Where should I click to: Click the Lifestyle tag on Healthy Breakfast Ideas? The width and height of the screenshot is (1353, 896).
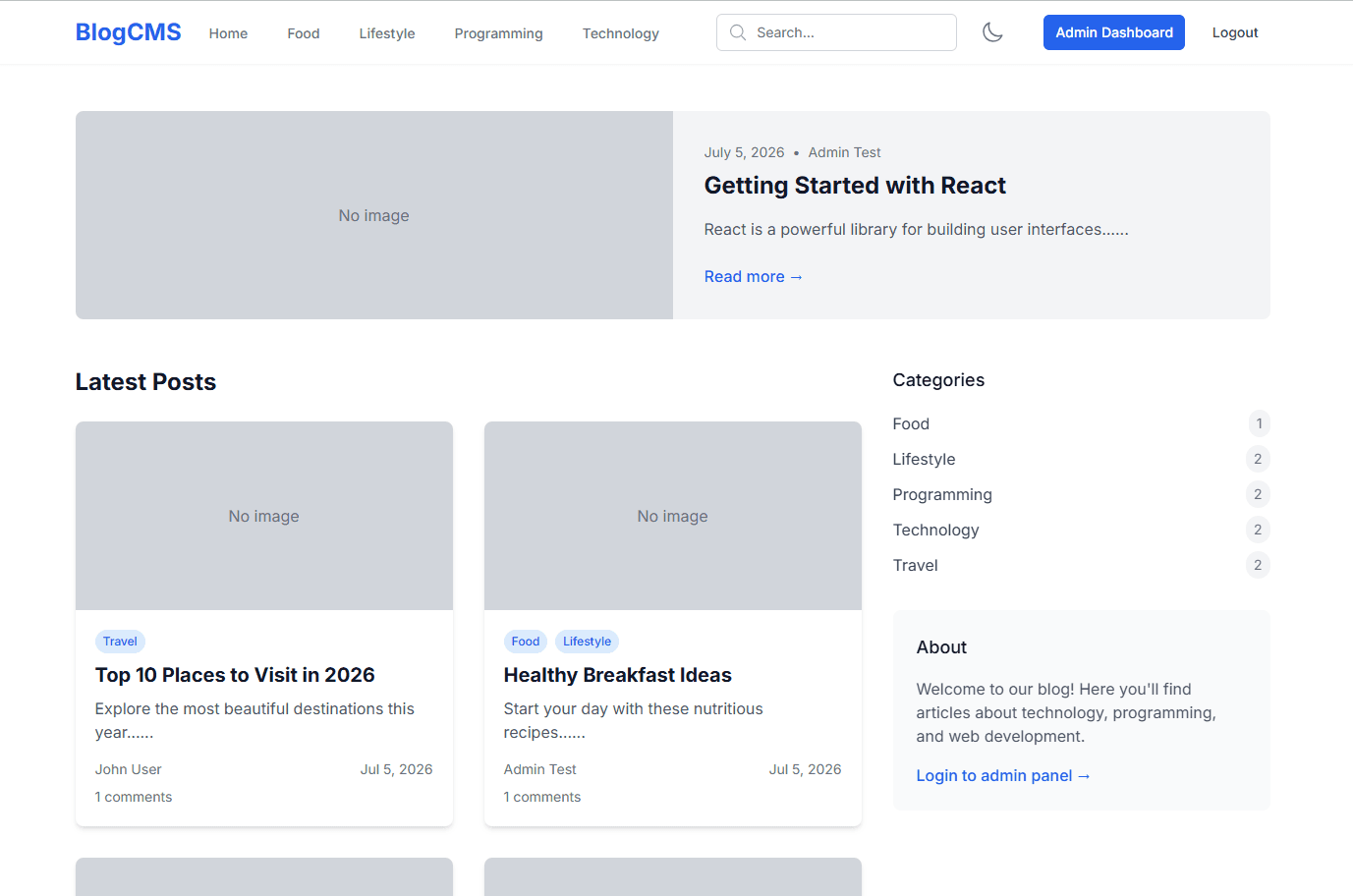coord(587,642)
